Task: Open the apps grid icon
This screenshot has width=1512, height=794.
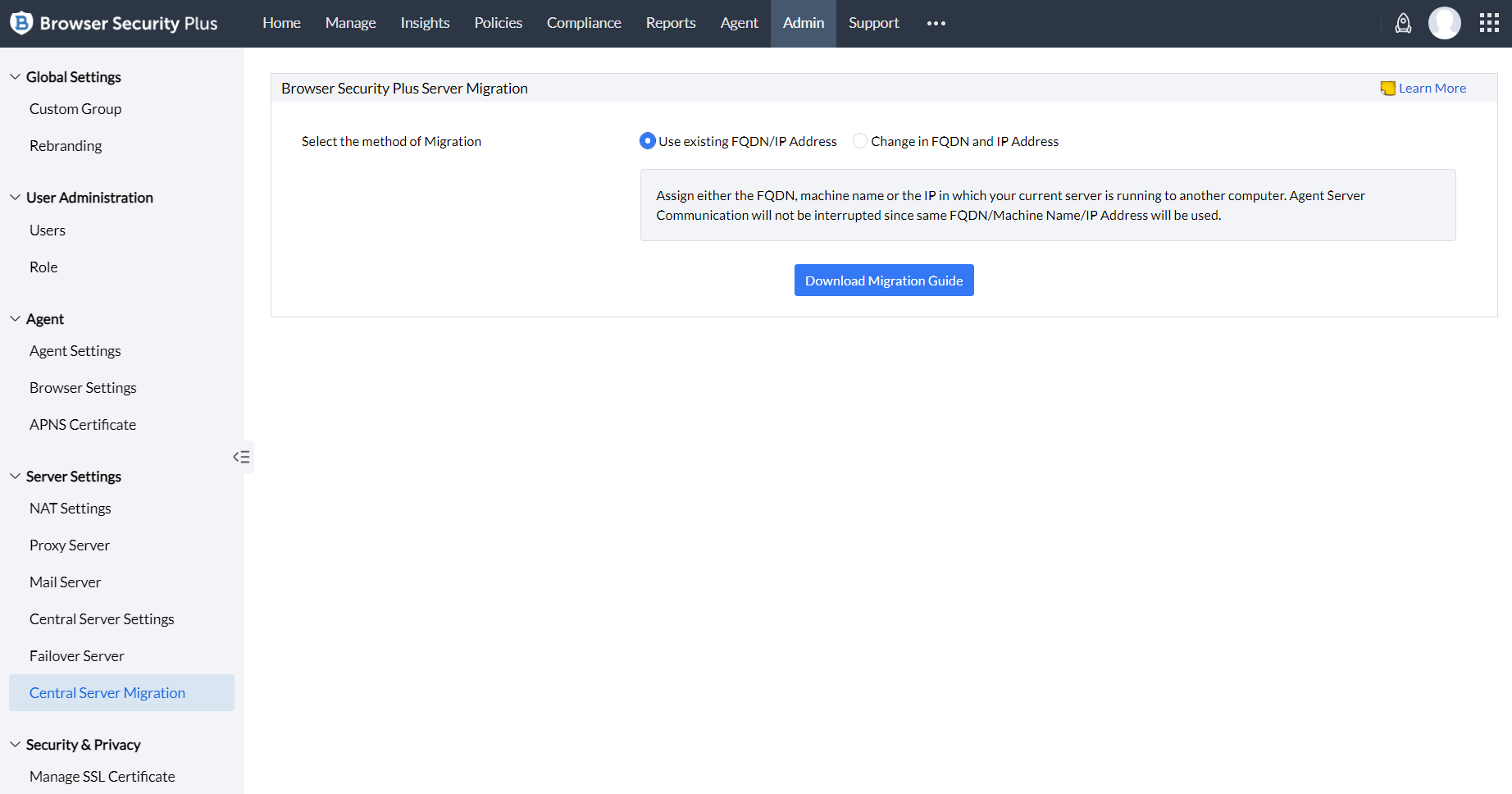Action: (x=1489, y=23)
